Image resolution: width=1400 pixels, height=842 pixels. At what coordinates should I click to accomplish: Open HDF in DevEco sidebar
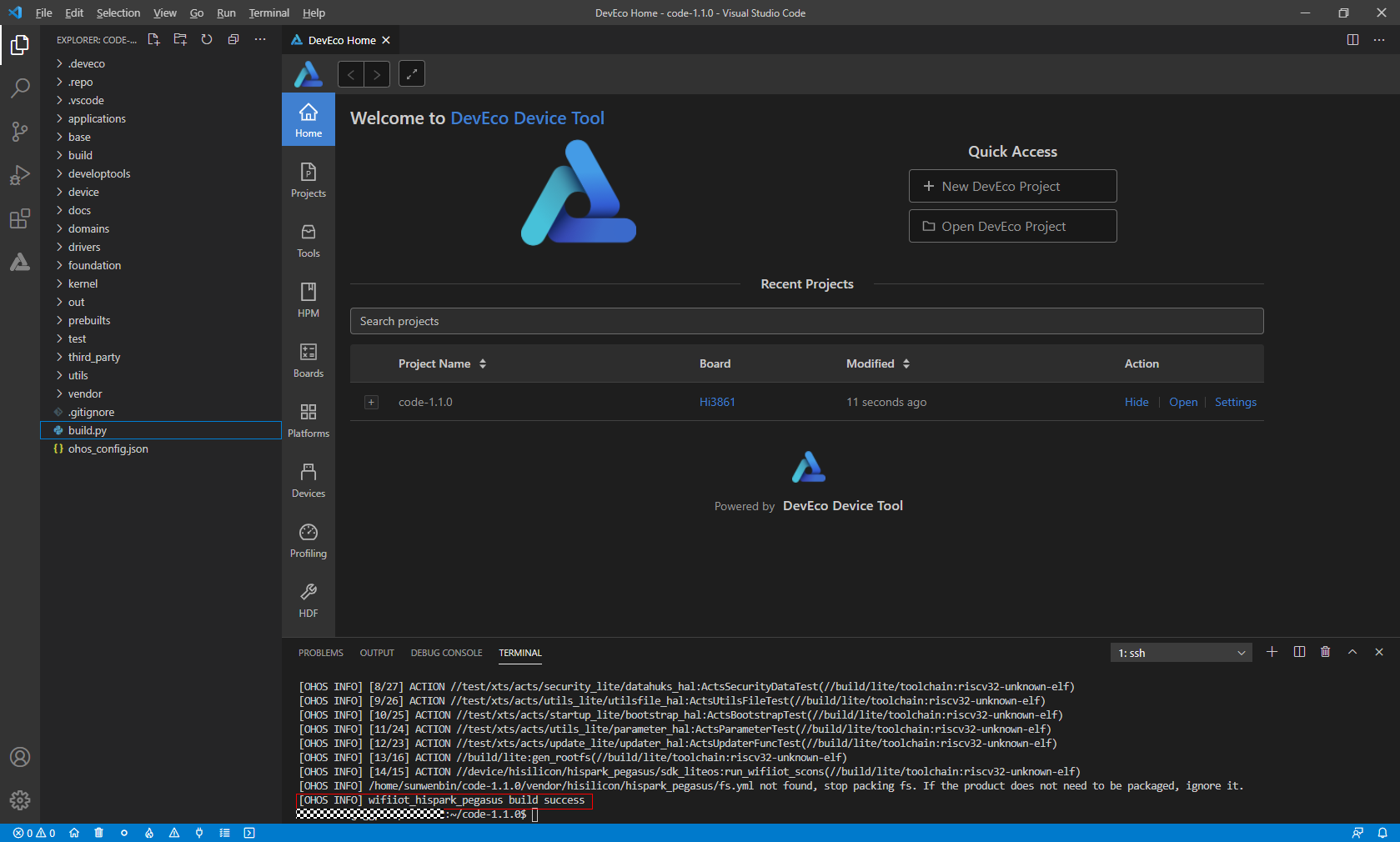[309, 600]
